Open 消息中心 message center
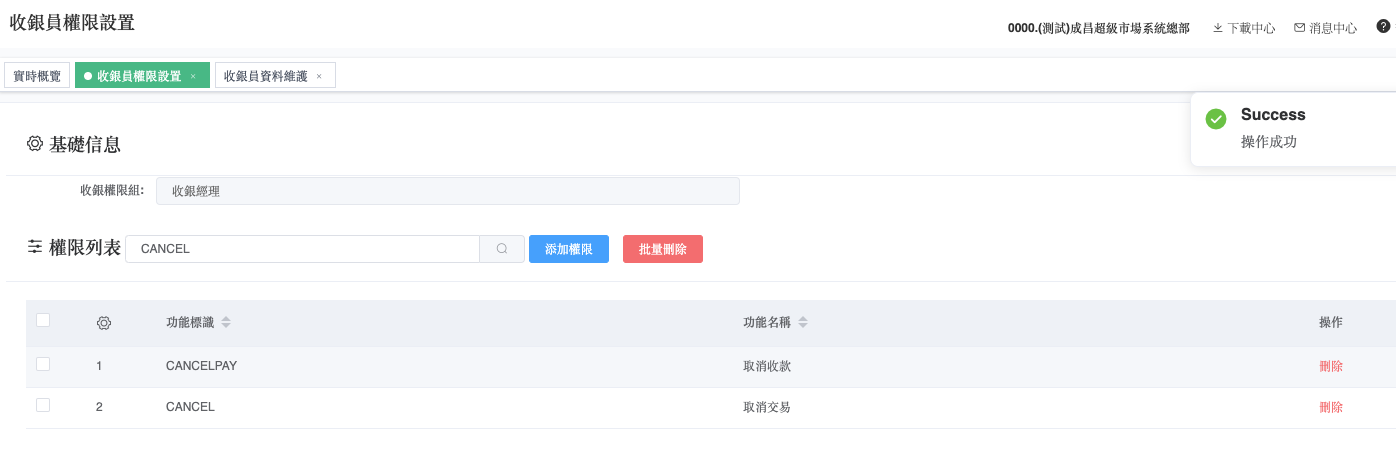The height and width of the screenshot is (470, 1396). coord(1325,28)
